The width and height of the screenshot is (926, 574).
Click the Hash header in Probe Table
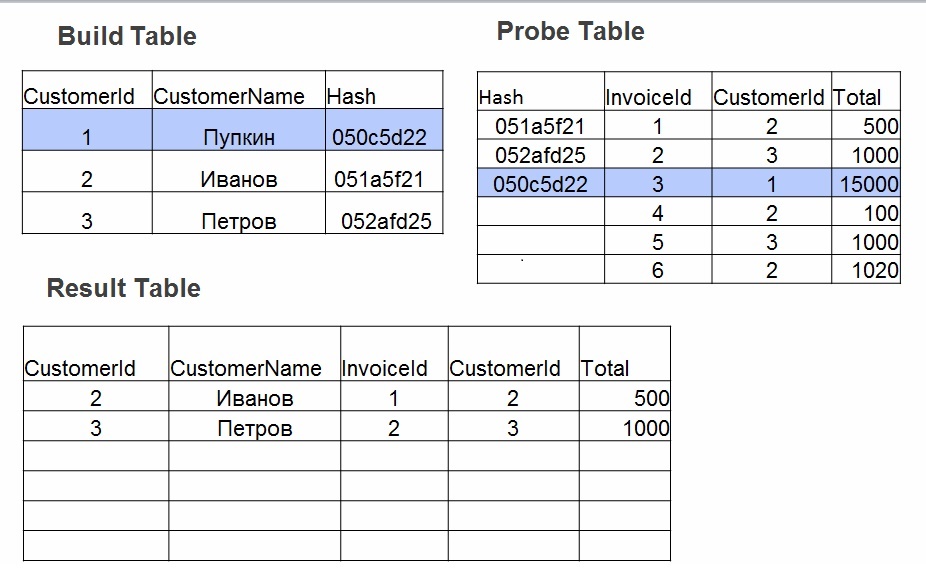point(501,97)
